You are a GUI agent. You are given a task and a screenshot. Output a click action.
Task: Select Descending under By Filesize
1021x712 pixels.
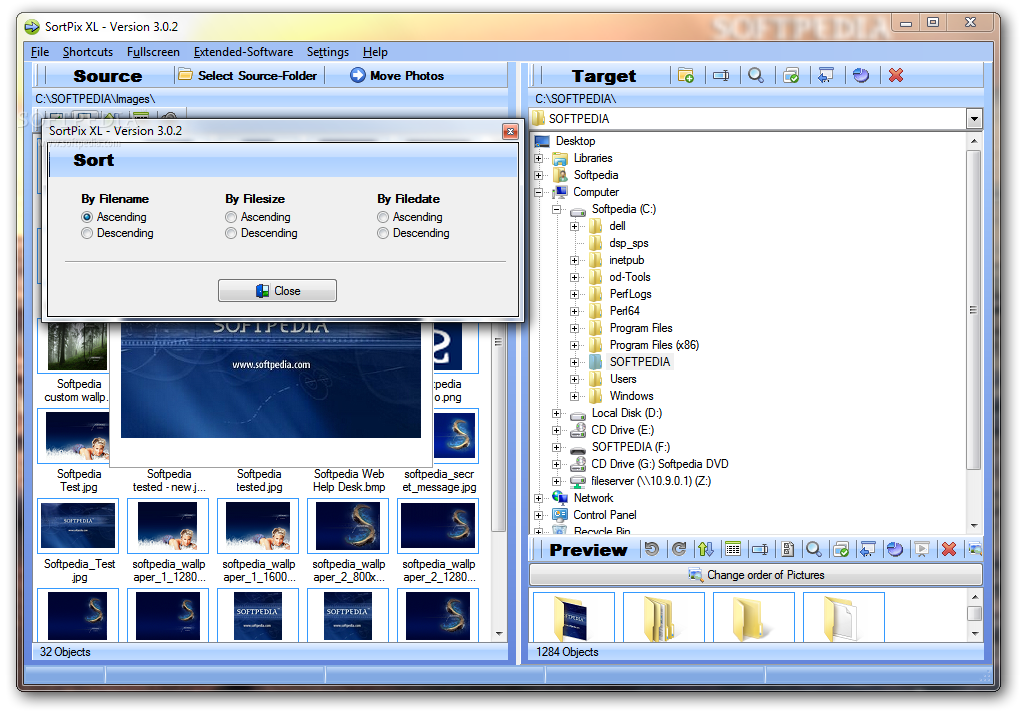231,233
